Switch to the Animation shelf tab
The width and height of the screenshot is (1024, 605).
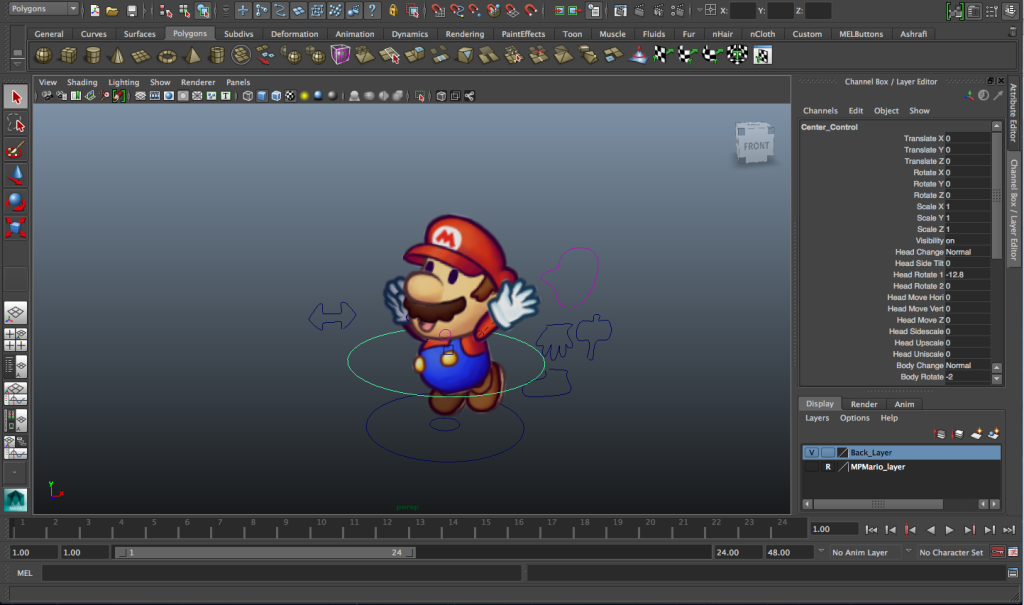point(355,34)
